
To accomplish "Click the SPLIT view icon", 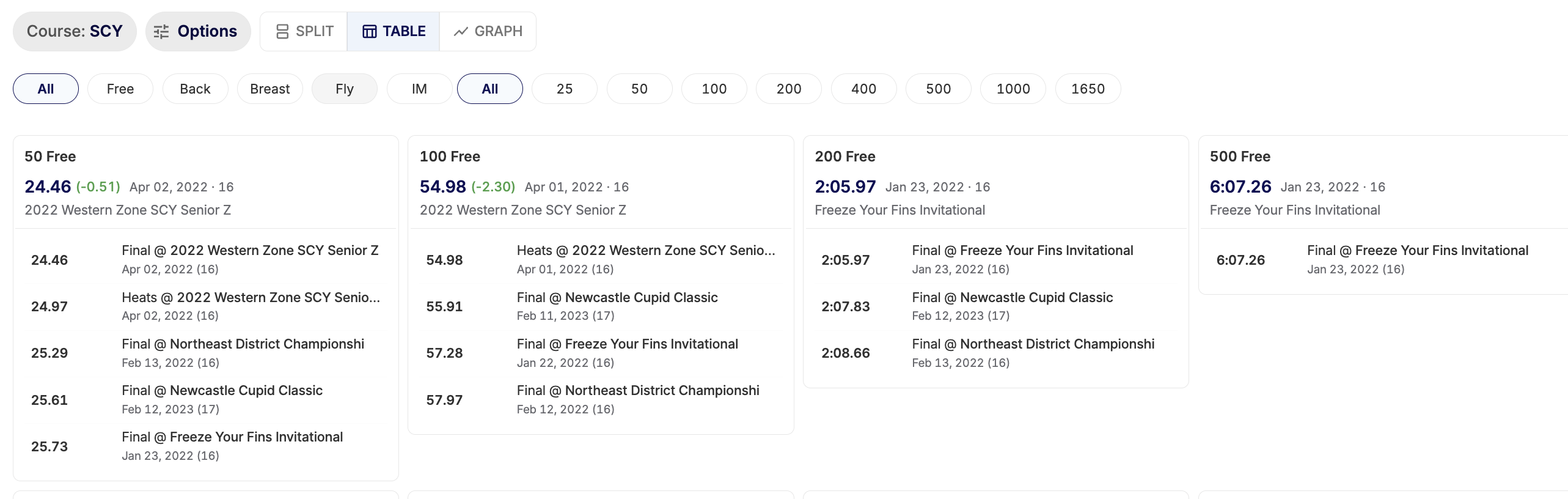I will click(x=282, y=32).
